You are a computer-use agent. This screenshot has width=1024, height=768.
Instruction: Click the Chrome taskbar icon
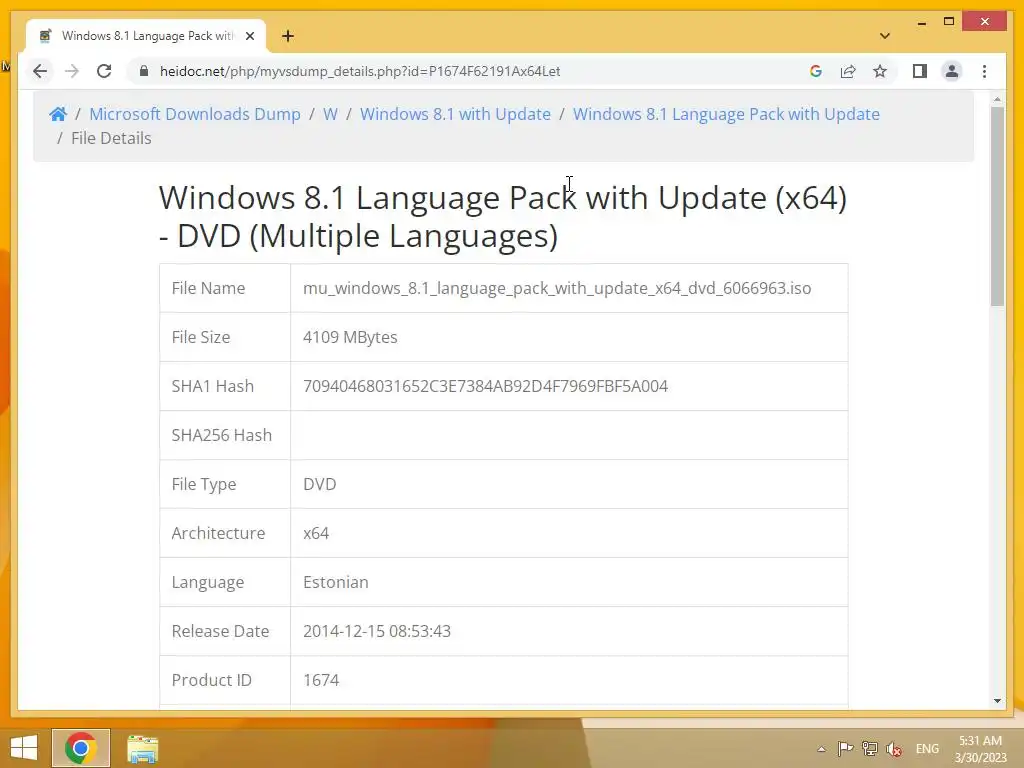81,748
